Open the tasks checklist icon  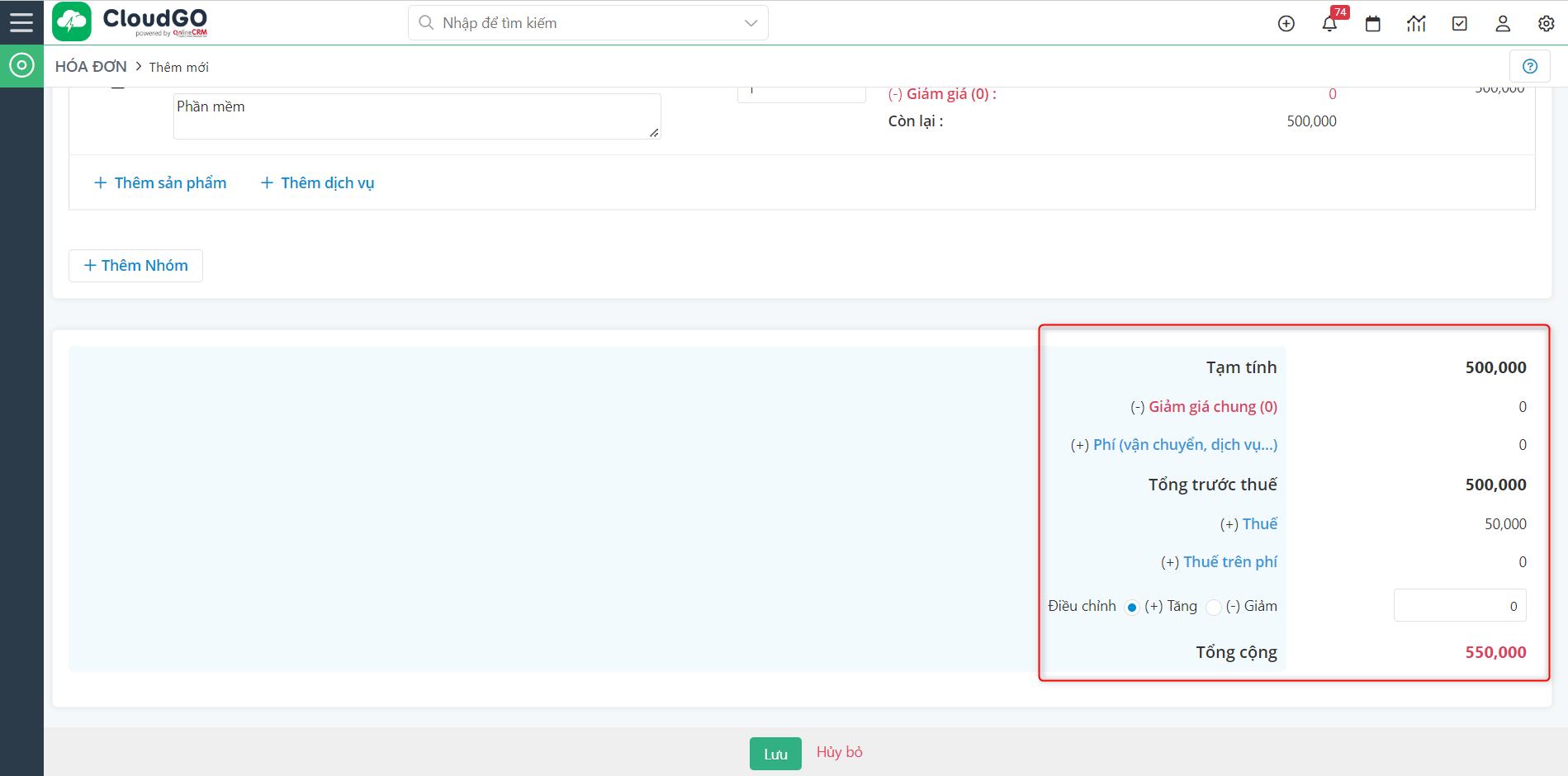tap(1459, 23)
